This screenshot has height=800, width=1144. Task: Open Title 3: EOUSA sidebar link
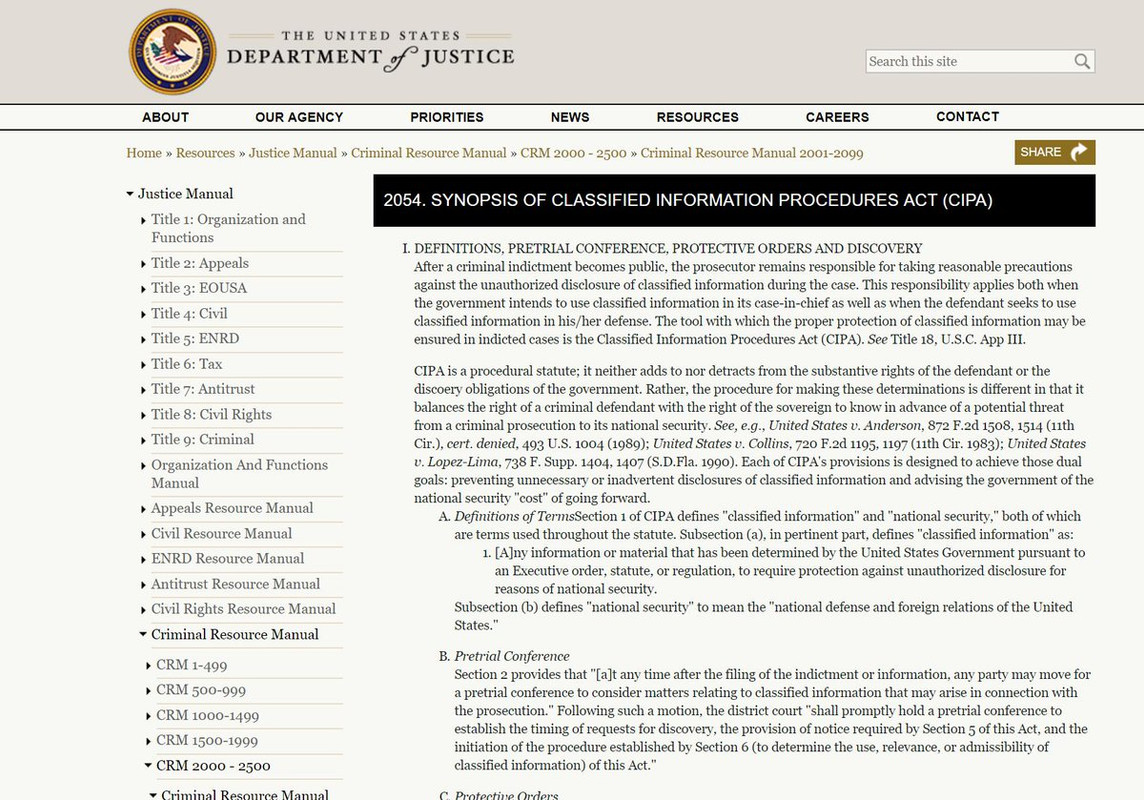(x=198, y=288)
